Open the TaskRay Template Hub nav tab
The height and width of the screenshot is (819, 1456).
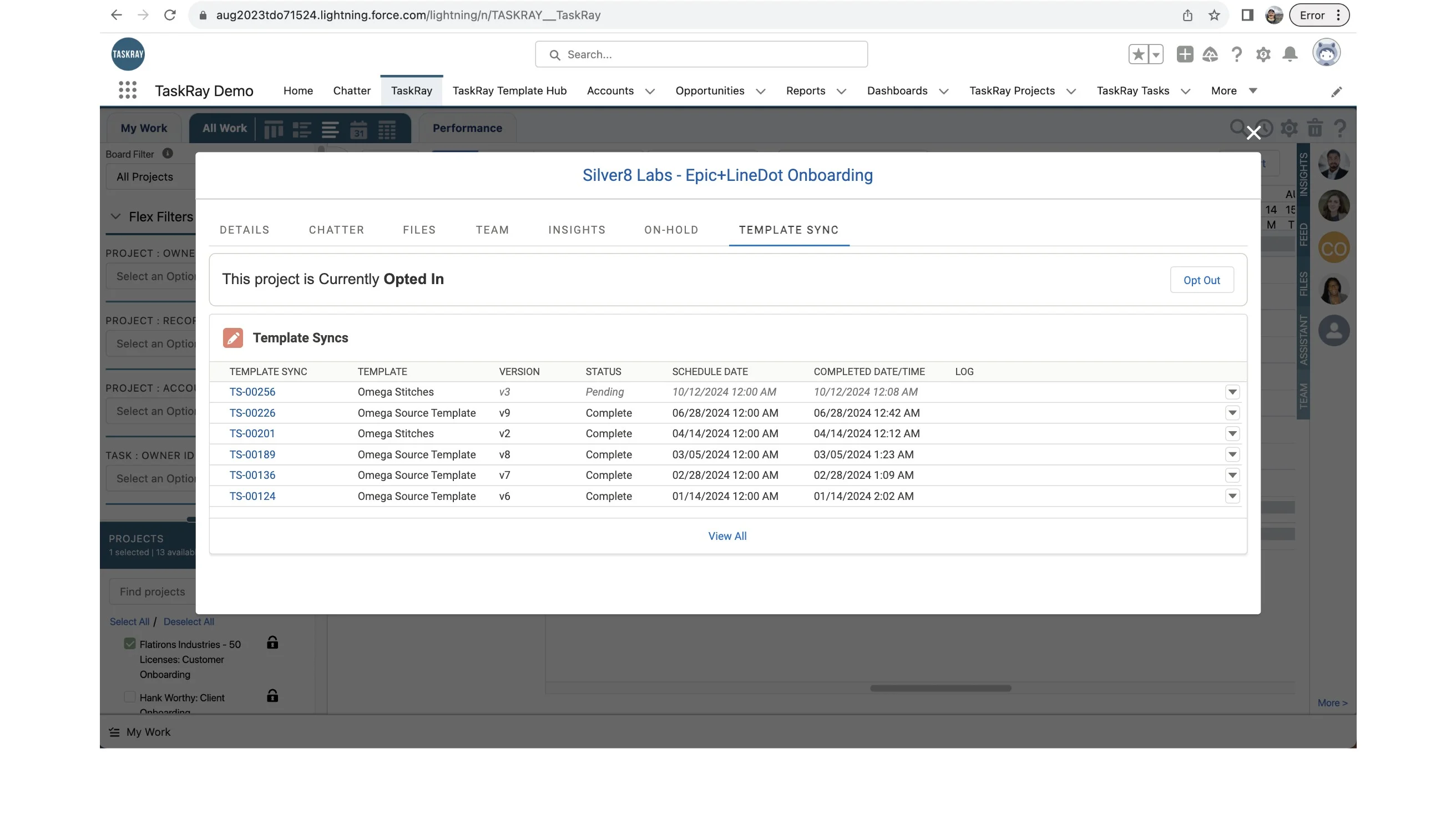(x=509, y=91)
